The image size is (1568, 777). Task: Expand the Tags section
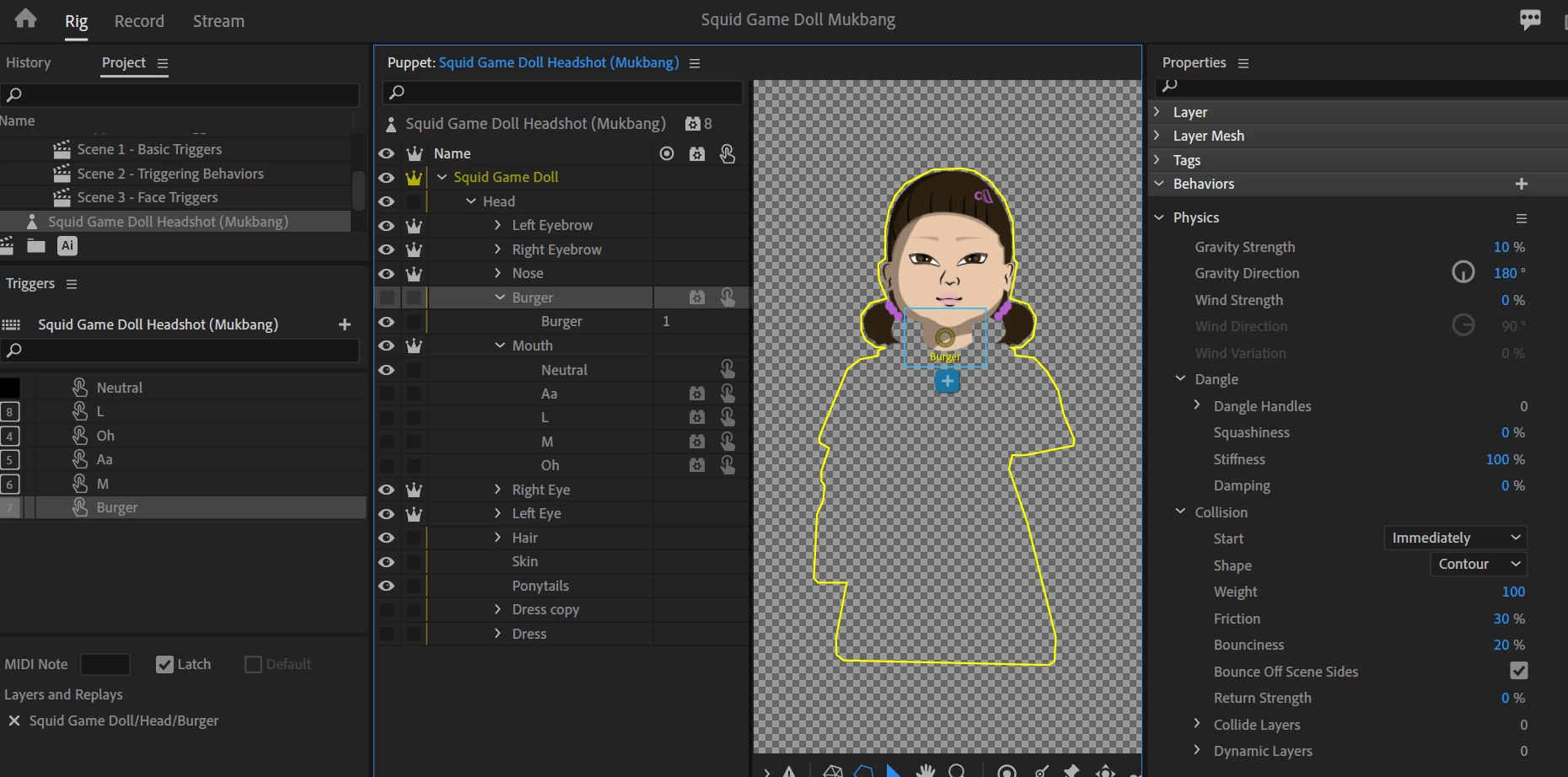coord(1157,160)
